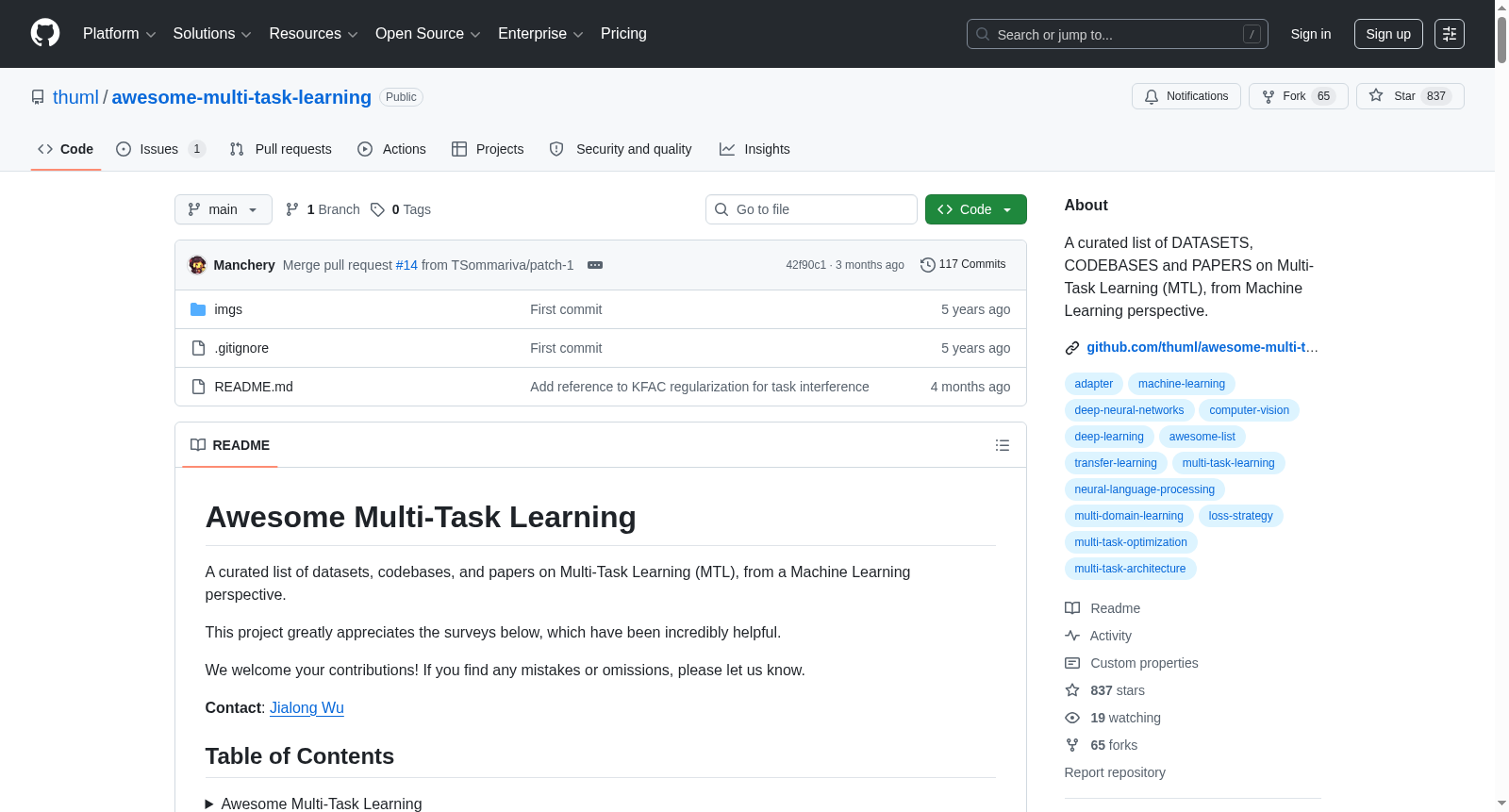Expand the Awesome Multi-Task Learning contents triangle
This screenshot has height=812, width=1509.
click(x=209, y=804)
